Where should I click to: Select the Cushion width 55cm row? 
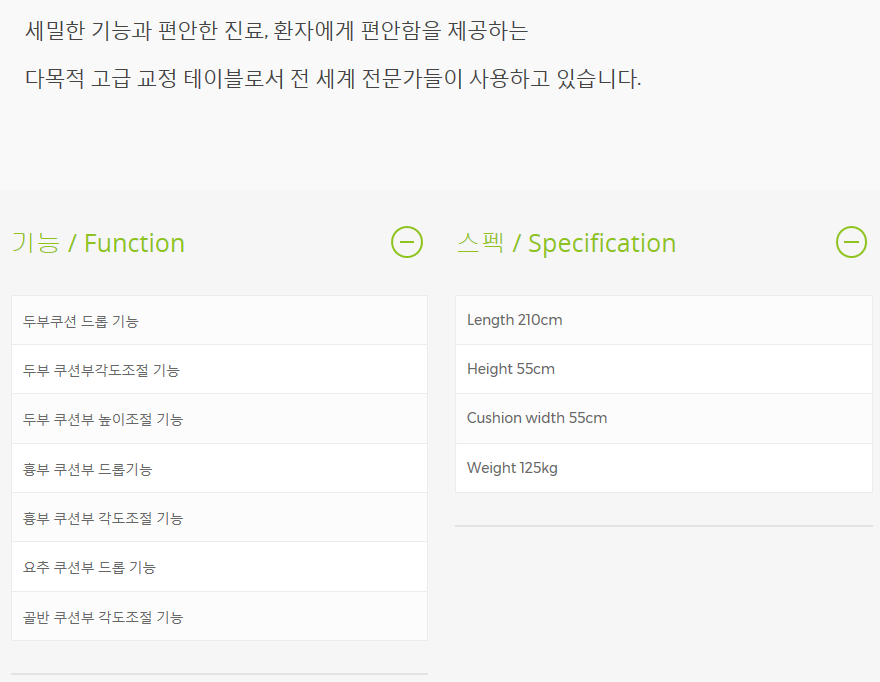pyautogui.click(x=663, y=418)
